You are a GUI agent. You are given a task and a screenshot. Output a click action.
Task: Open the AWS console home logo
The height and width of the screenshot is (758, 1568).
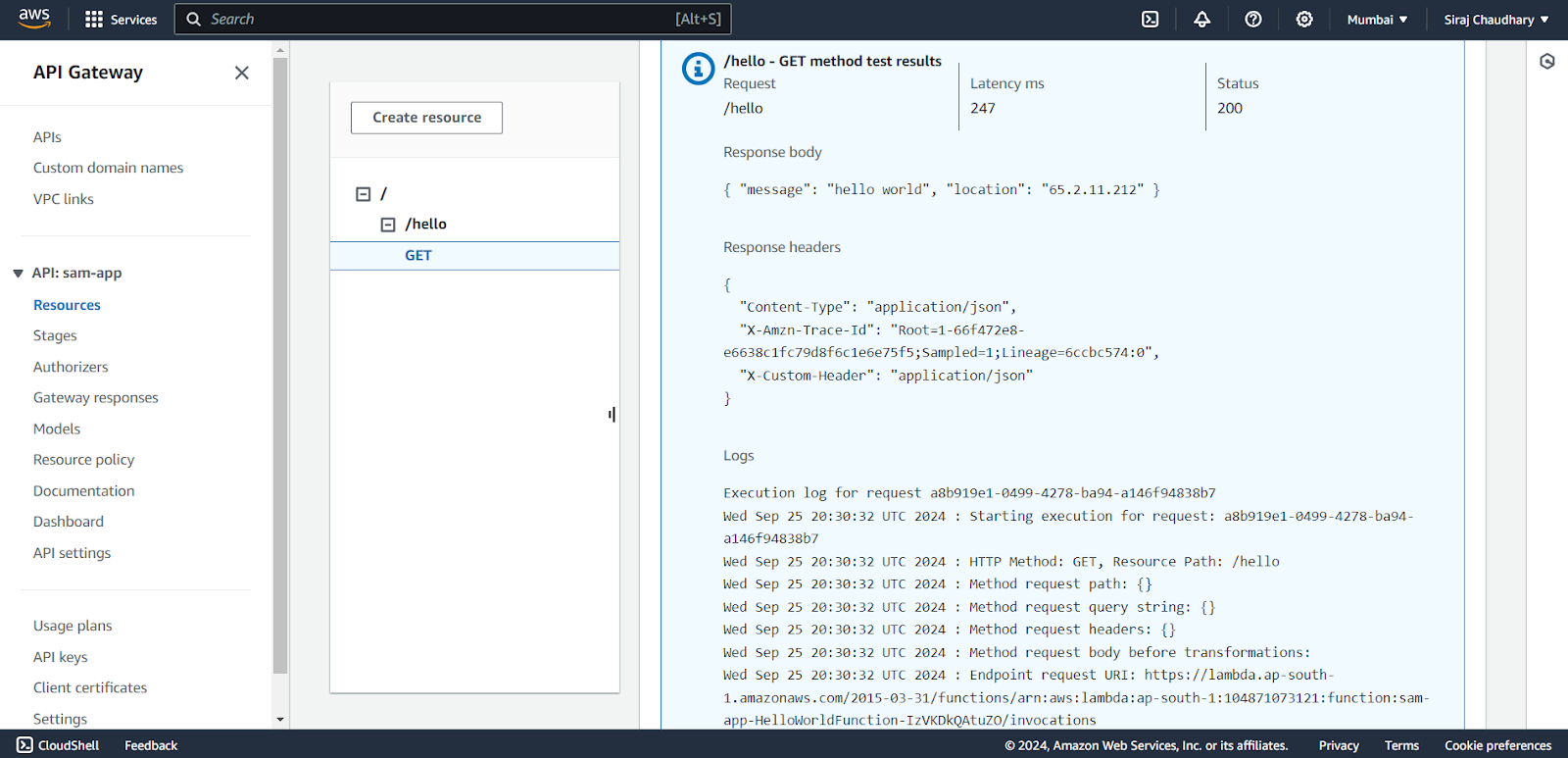click(34, 19)
